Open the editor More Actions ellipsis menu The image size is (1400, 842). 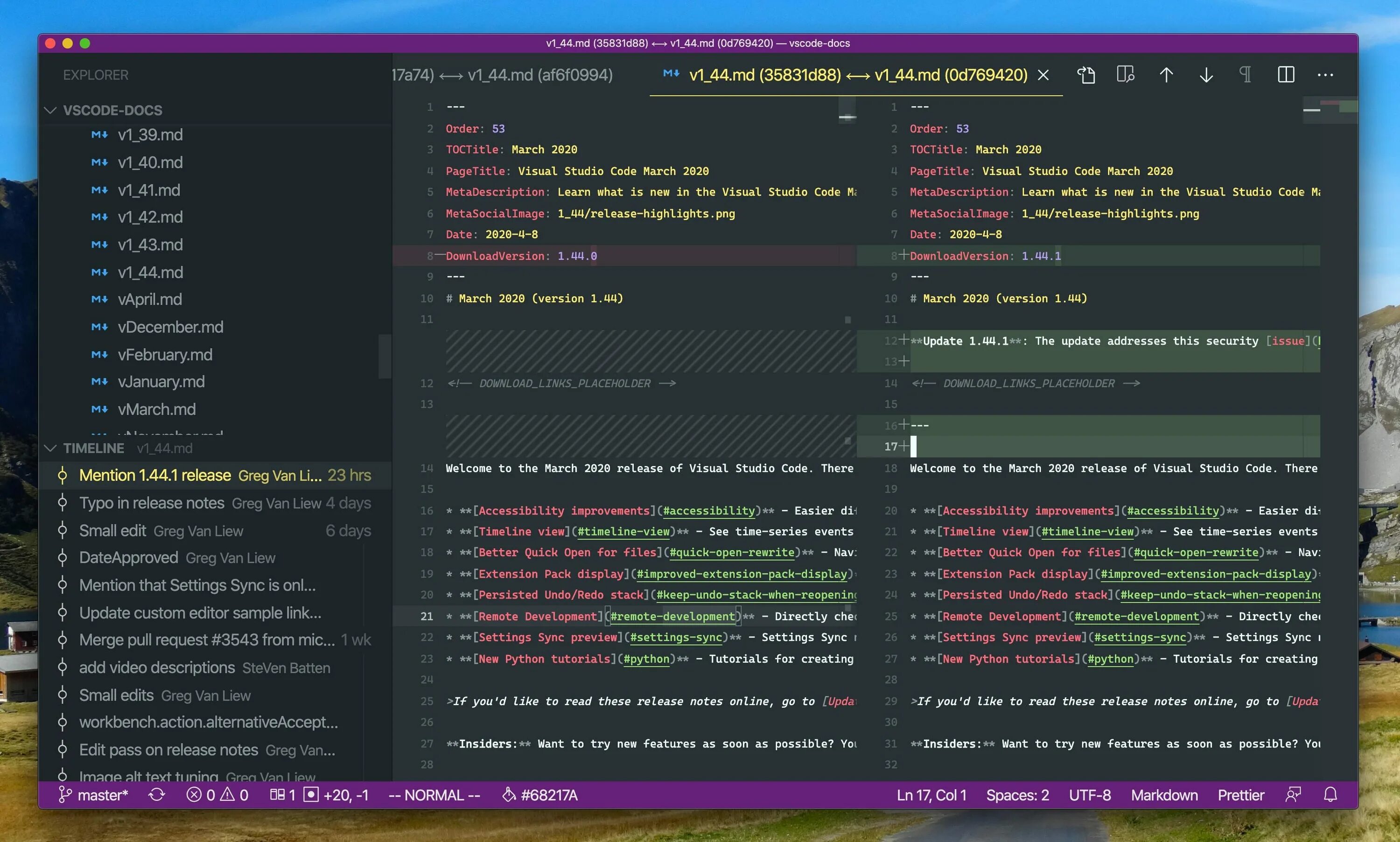pyautogui.click(x=1325, y=75)
